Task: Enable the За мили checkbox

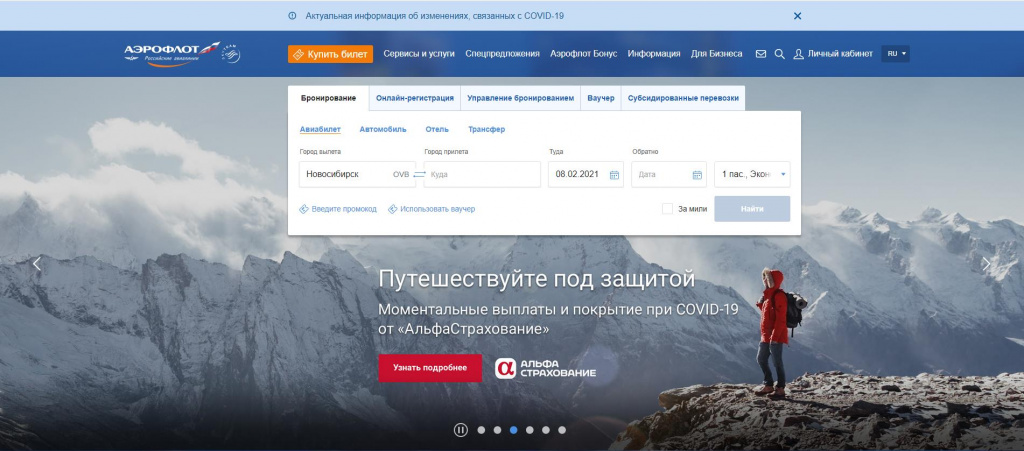Action: pos(667,209)
